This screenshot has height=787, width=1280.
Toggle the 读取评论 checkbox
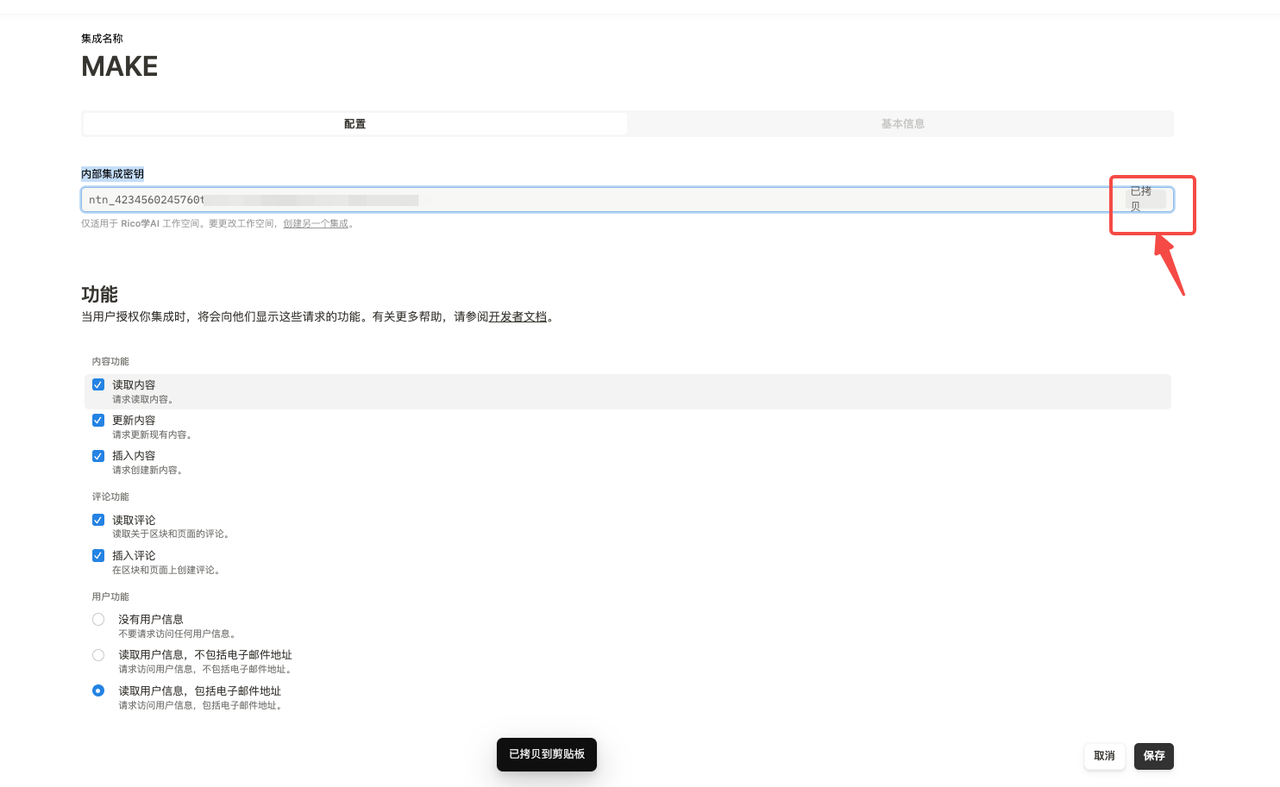[x=98, y=520]
